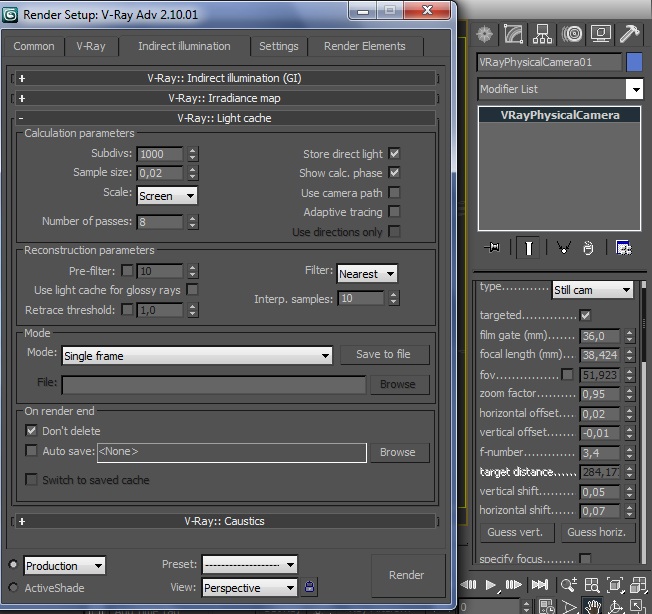
Task: Open the Utilities hammer icon
Action: 630,34
